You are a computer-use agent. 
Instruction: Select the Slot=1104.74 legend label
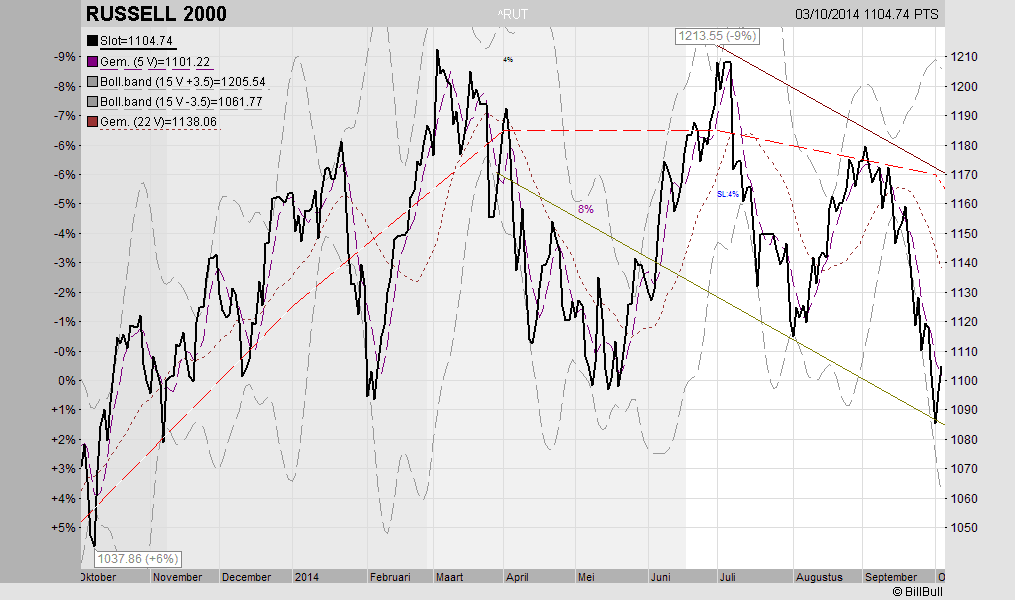136,41
